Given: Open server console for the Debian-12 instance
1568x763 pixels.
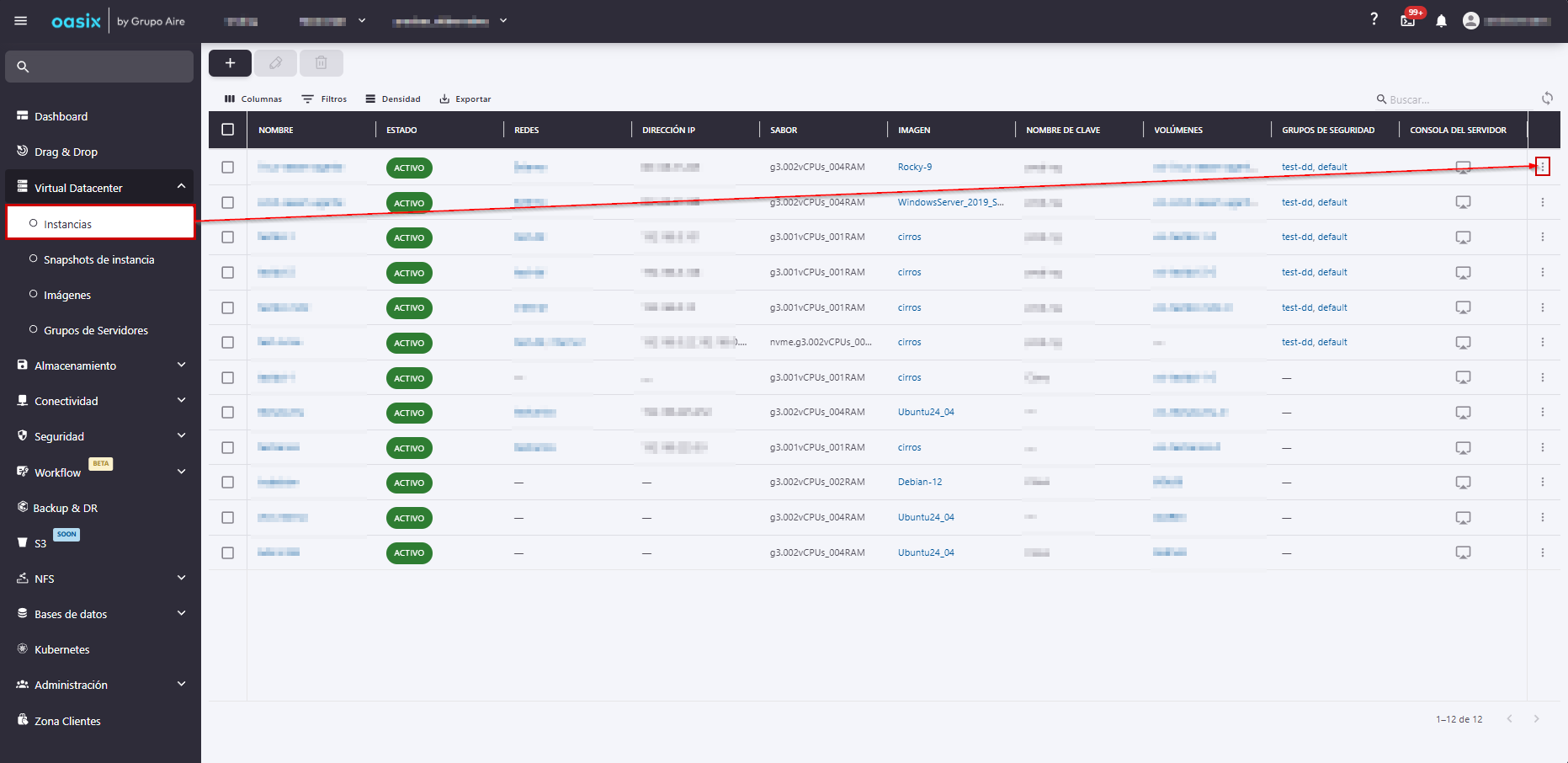Looking at the screenshot, I should [1463, 483].
